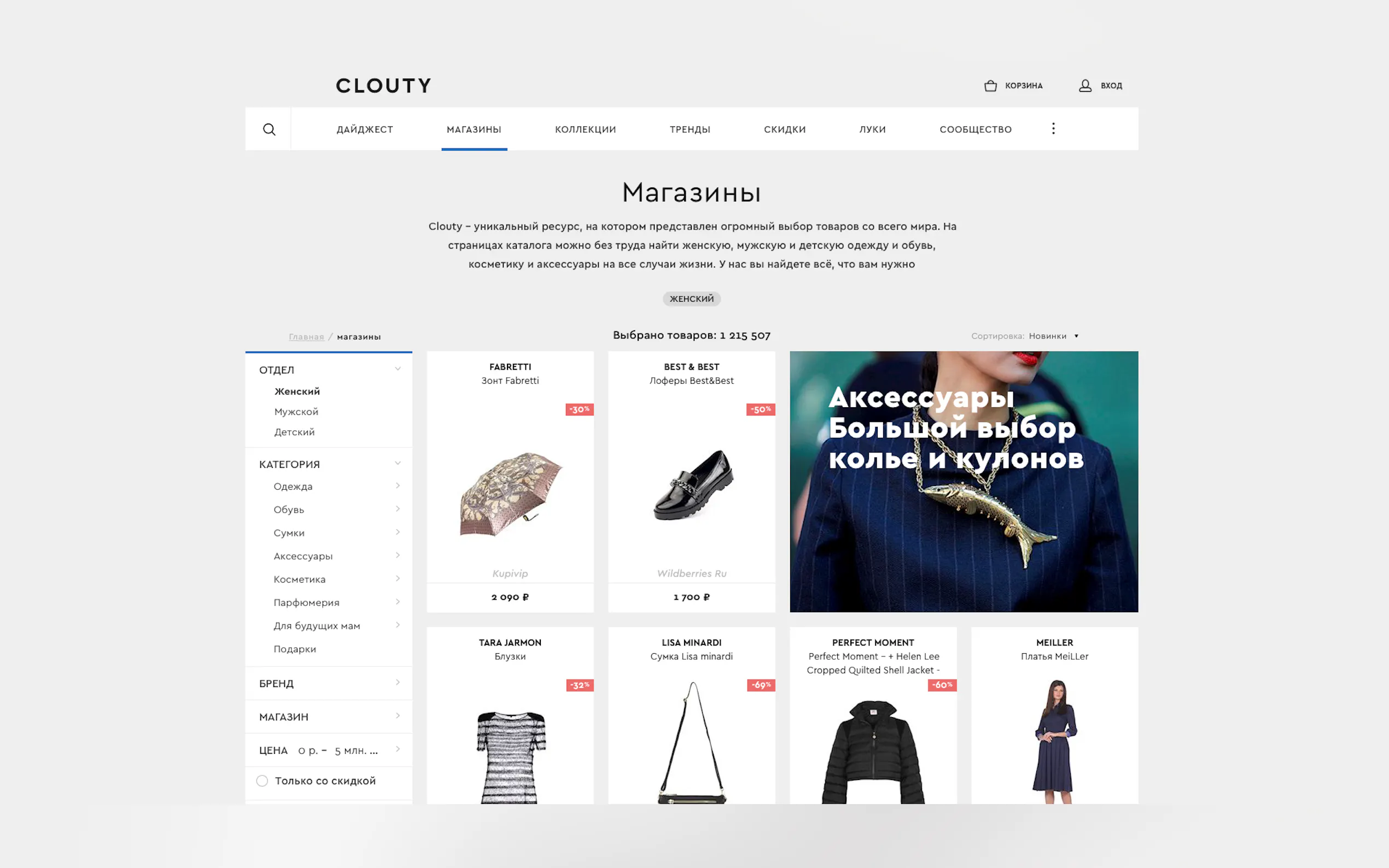Image resolution: width=1389 pixels, height=868 pixels.
Task: Click the -69% badge on Lisa Minardi bag
Action: (x=761, y=685)
